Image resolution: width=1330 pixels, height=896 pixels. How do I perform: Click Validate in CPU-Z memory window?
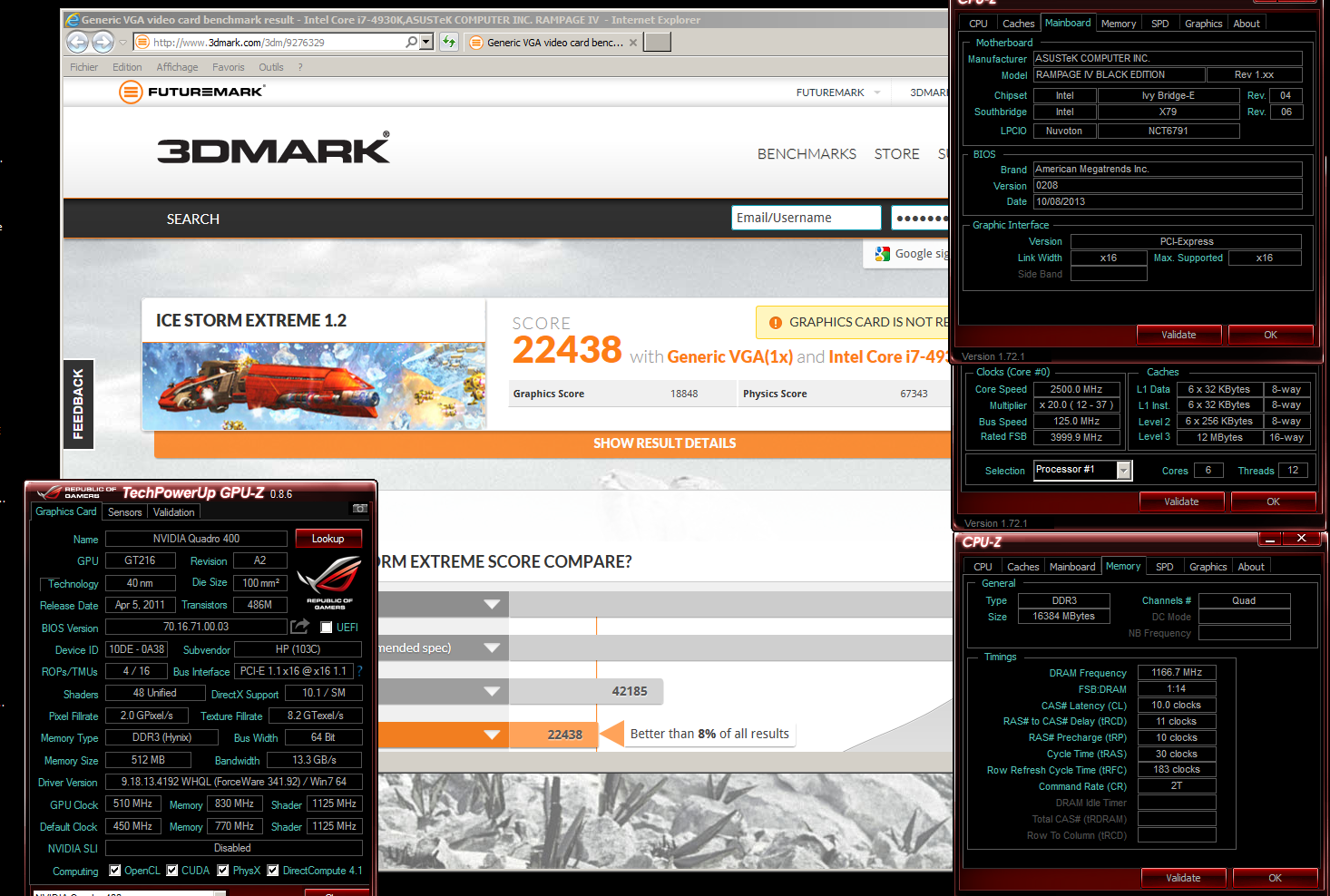pyautogui.click(x=1183, y=878)
